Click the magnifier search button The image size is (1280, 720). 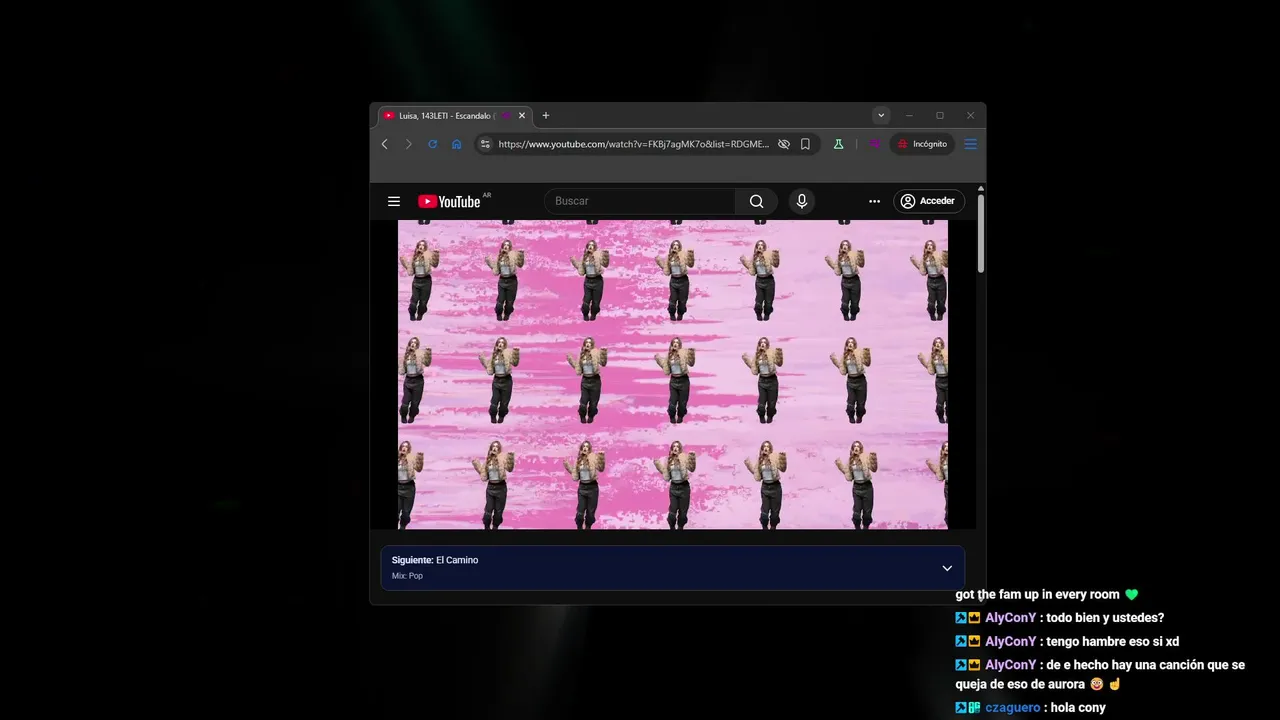click(757, 201)
